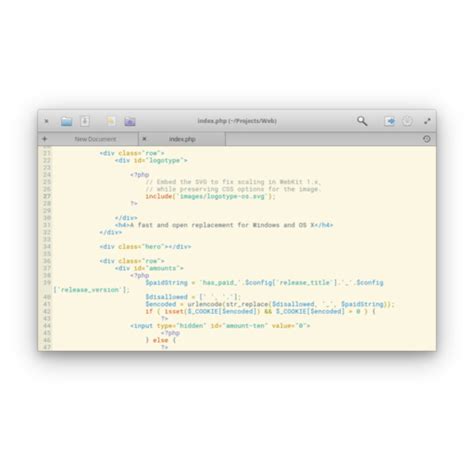This screenshot has height=474, width=474.
Task: Click the div class="hero" line
Action: (145, 247)
